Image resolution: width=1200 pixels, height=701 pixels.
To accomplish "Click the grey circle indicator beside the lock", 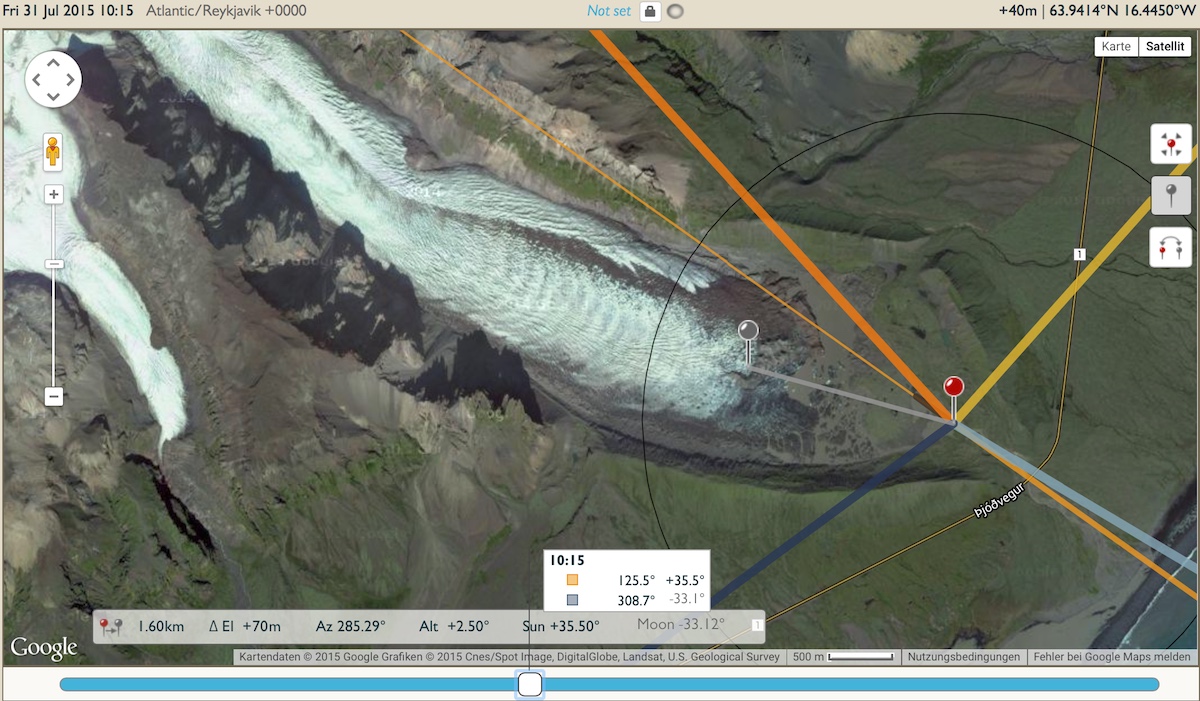I will pyautogui.click(x=676, y=12).
